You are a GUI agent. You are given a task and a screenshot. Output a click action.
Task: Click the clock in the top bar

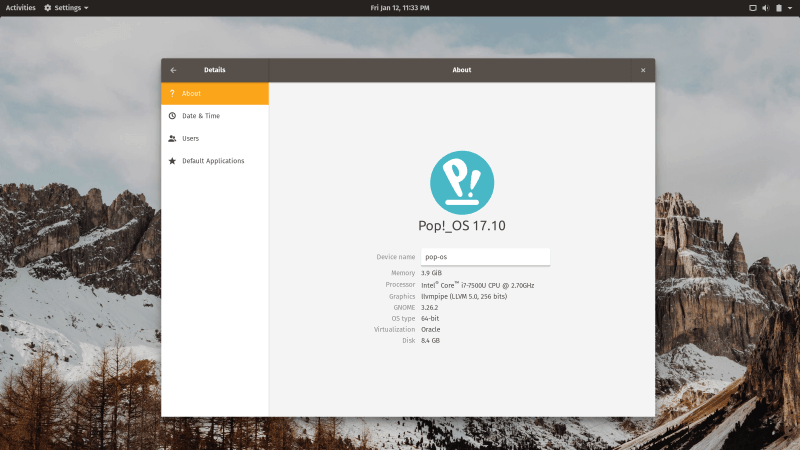tap(399, 8)
